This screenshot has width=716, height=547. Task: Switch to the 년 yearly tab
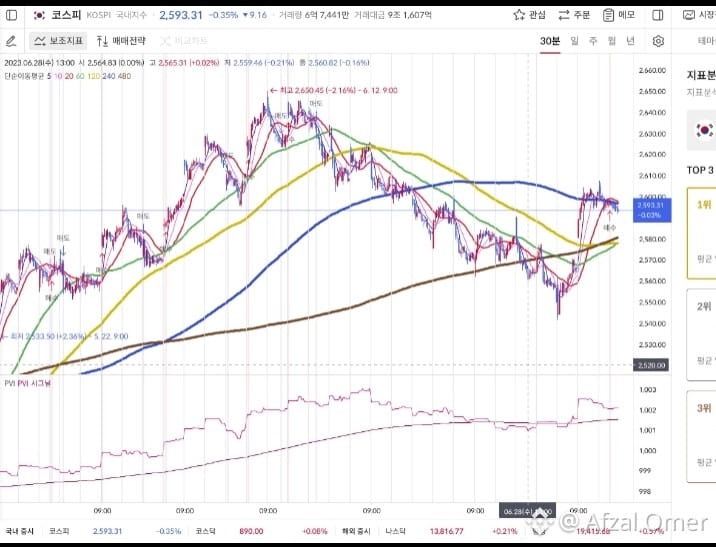[x=631, y=41]
